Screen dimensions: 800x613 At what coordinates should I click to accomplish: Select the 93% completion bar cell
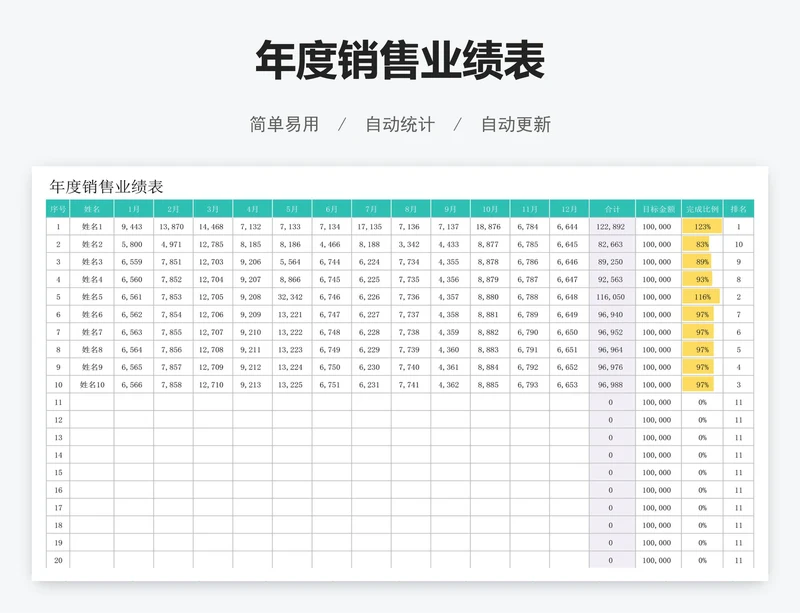(x=702, y=279)
